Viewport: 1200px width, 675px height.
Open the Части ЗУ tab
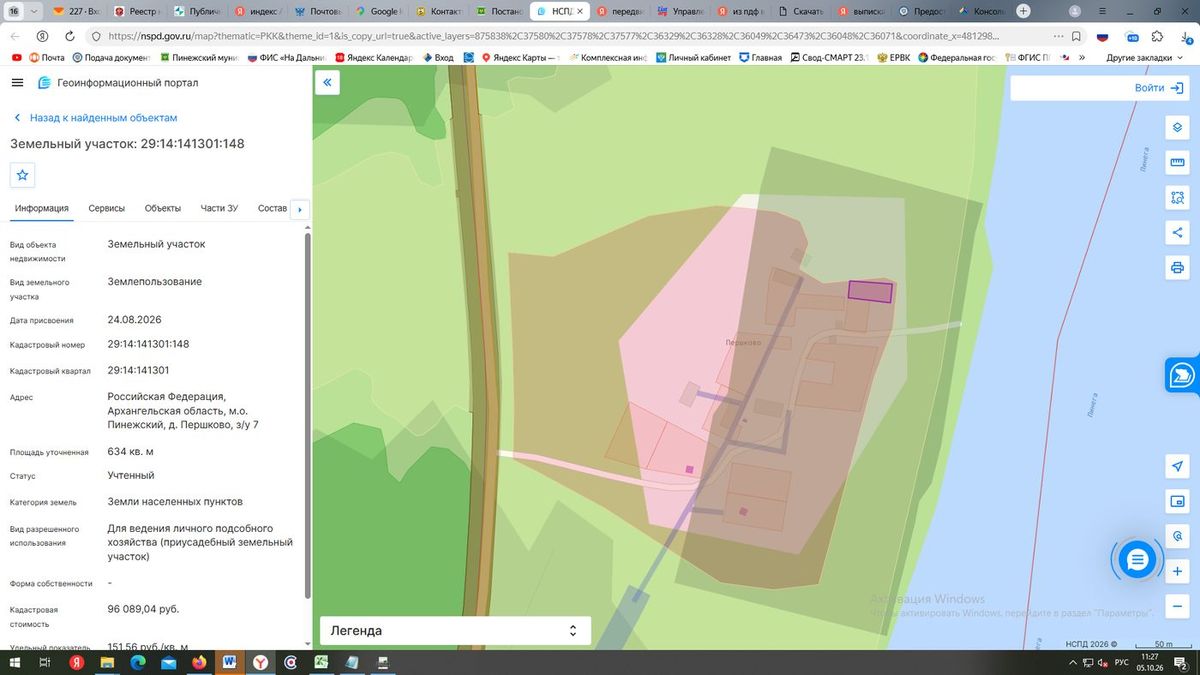219,208
